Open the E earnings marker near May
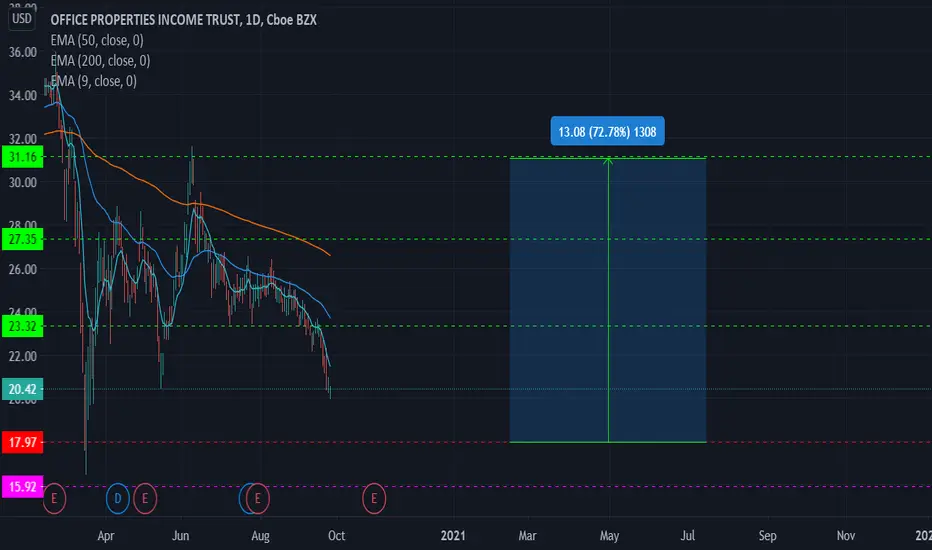Screen dimensions: 932x550 coord(145,498)
